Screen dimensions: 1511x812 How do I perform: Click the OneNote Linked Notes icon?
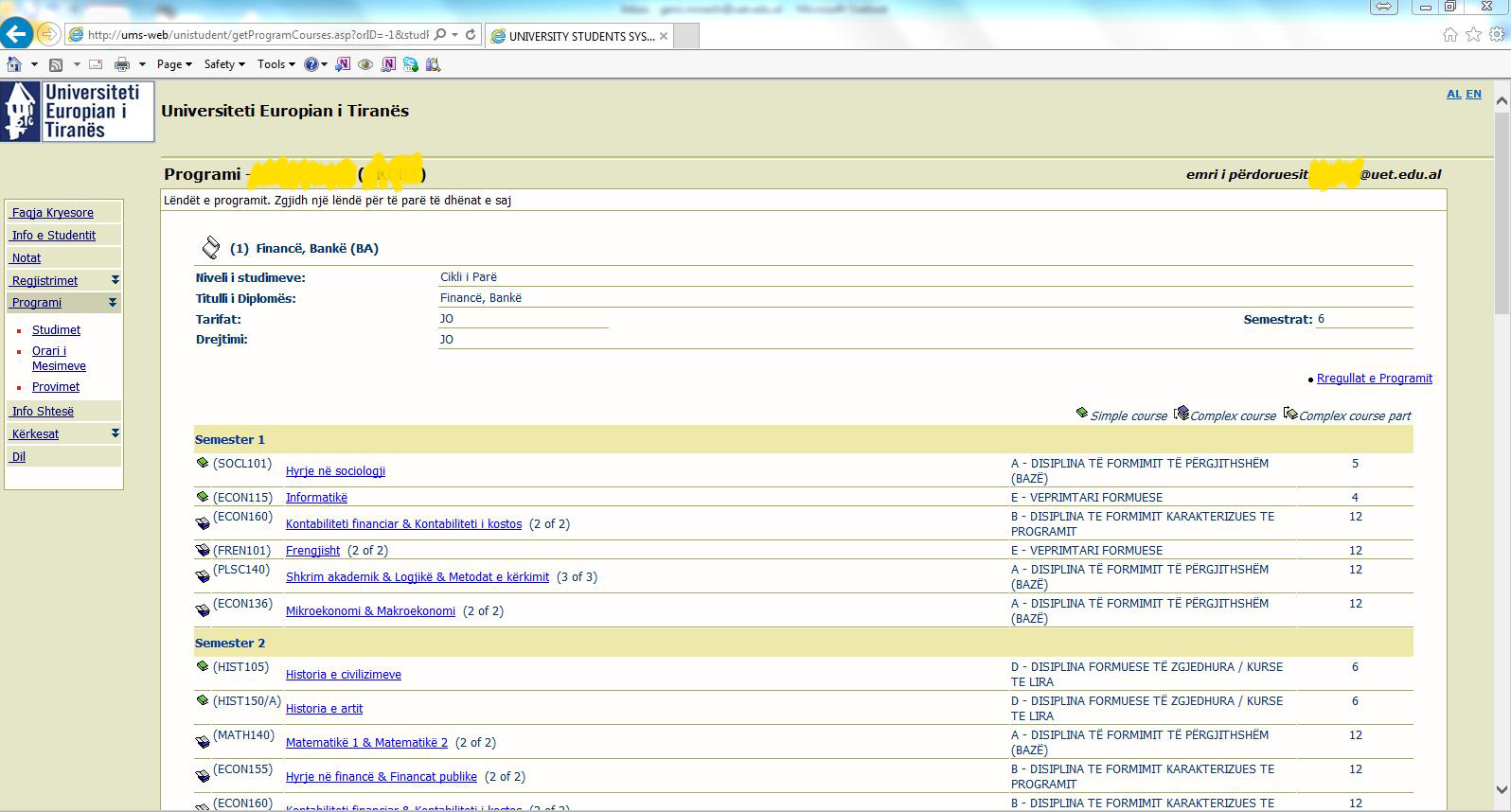click(x=388, y=64)
